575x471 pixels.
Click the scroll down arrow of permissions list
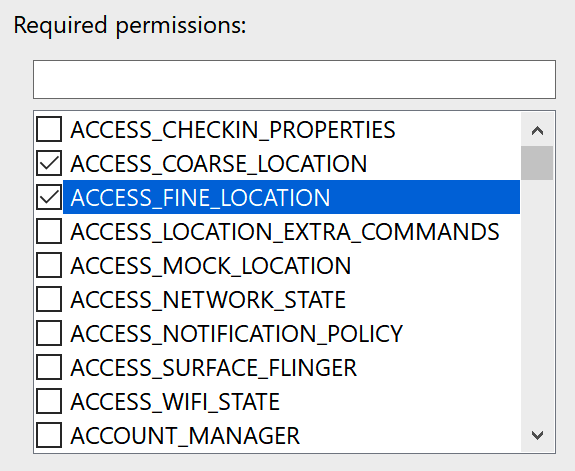coord(537,435)
